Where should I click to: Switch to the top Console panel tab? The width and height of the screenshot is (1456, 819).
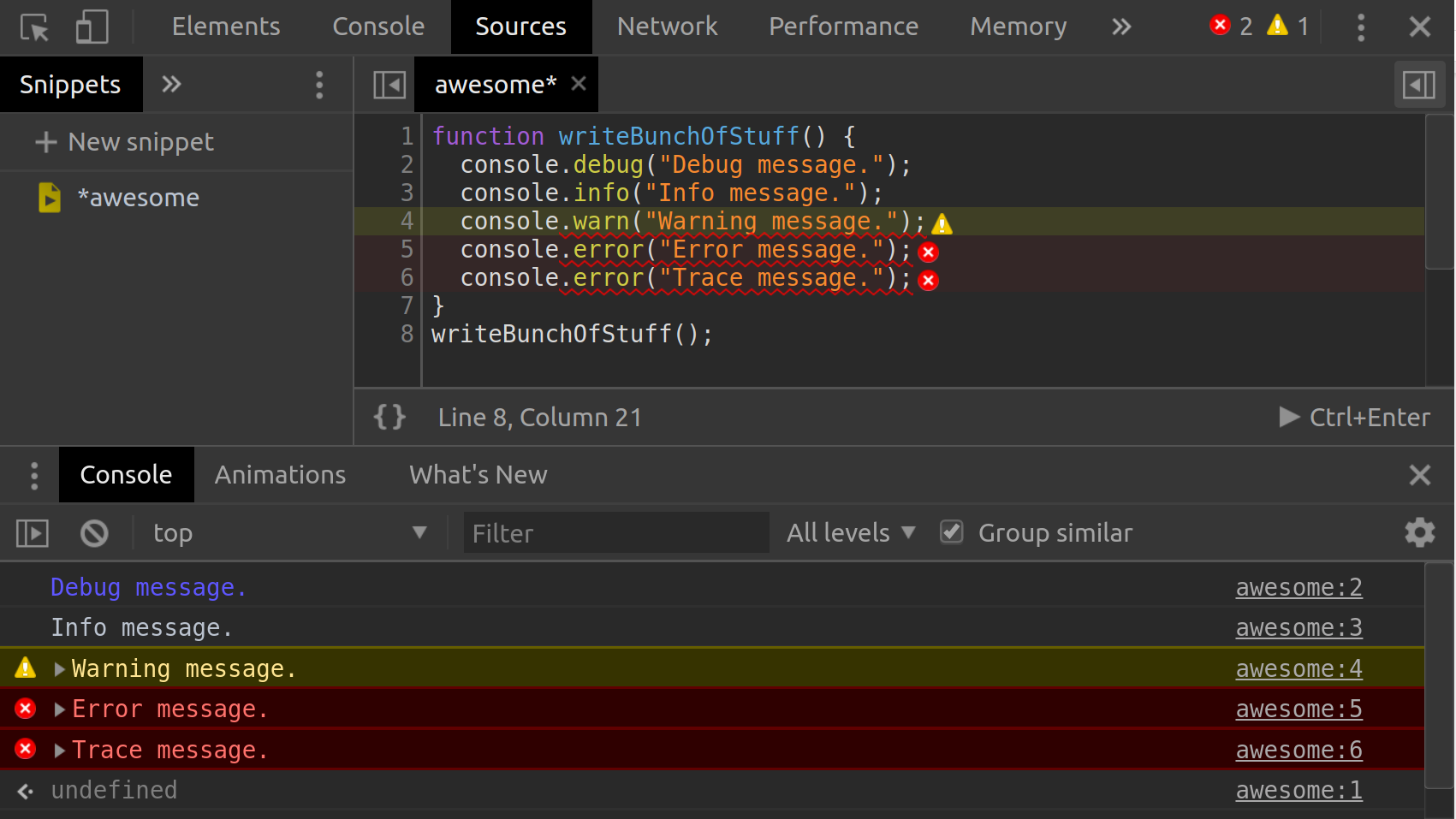coord(378,27)
